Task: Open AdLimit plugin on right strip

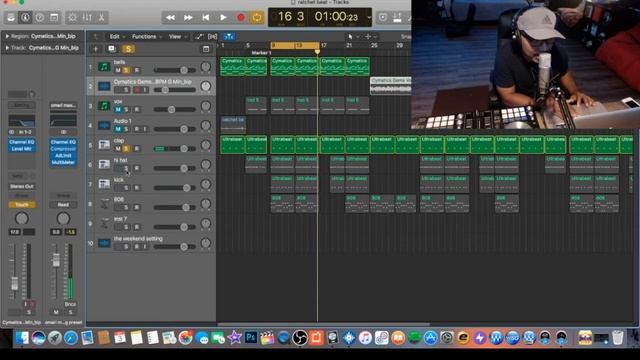Action: click(x=63, y=156)
